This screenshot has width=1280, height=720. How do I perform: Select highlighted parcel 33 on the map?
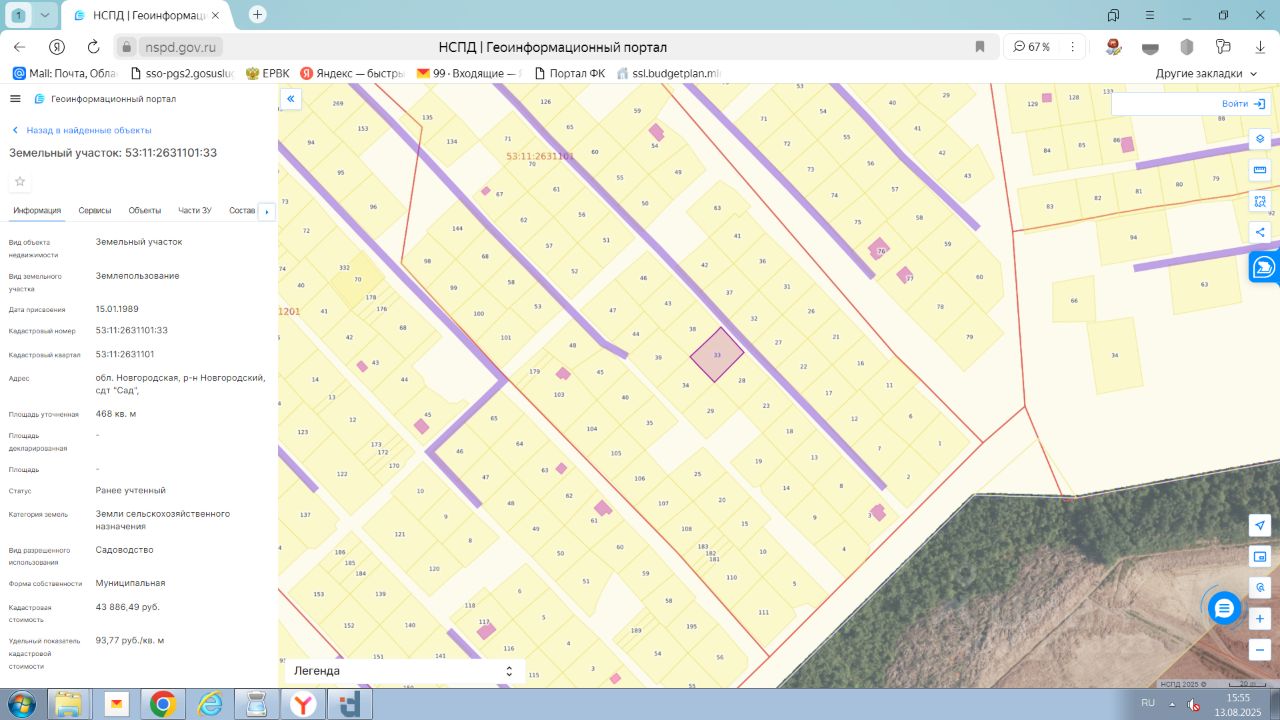[x=717, y=354]
